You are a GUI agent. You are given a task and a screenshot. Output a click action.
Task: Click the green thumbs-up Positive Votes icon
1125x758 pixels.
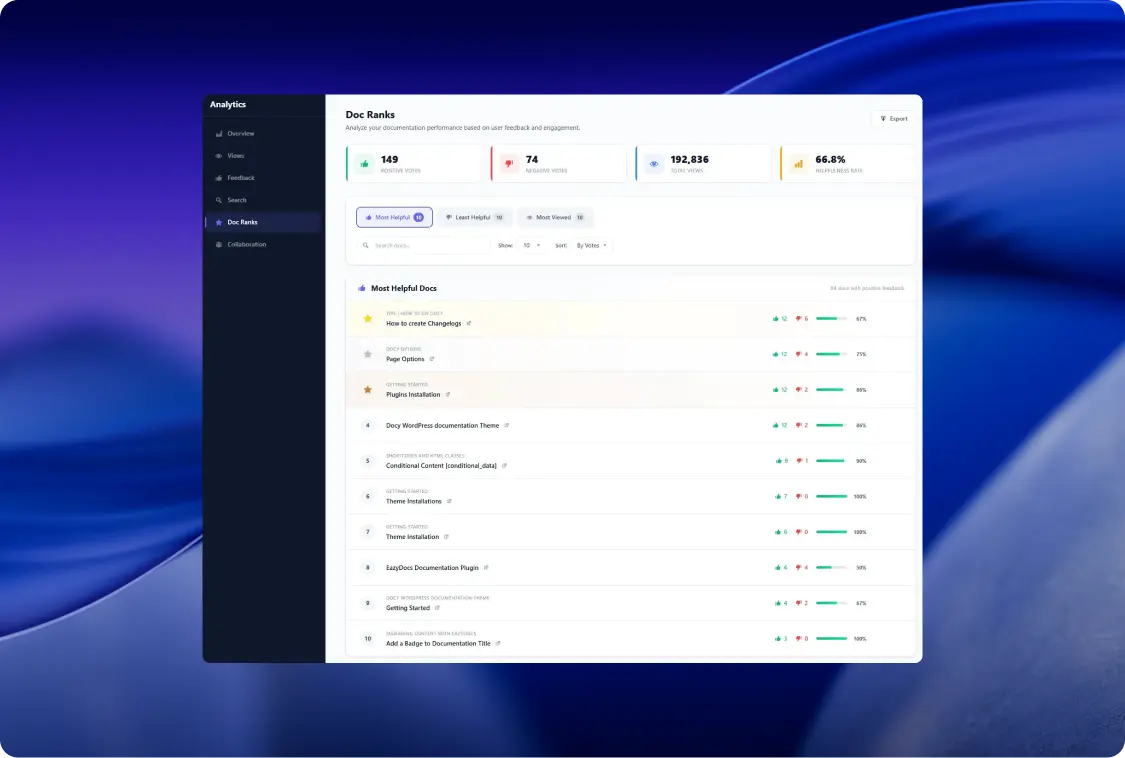pyautogui.click(x=365, y=164)
